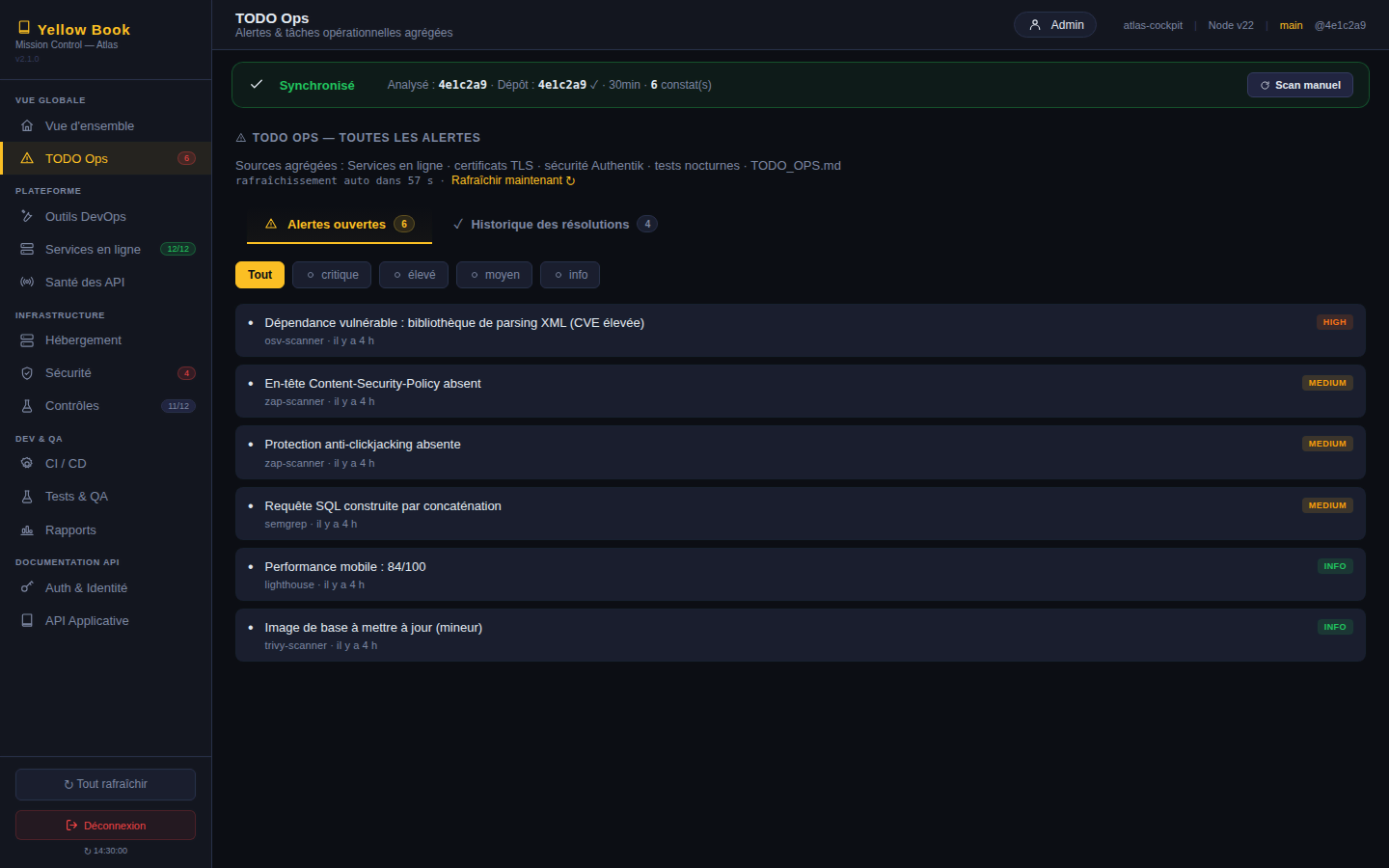This screenshot has height=868, width=1389.
Task: Click the Rafraîchir maintenant link
Action: (513, 181)
